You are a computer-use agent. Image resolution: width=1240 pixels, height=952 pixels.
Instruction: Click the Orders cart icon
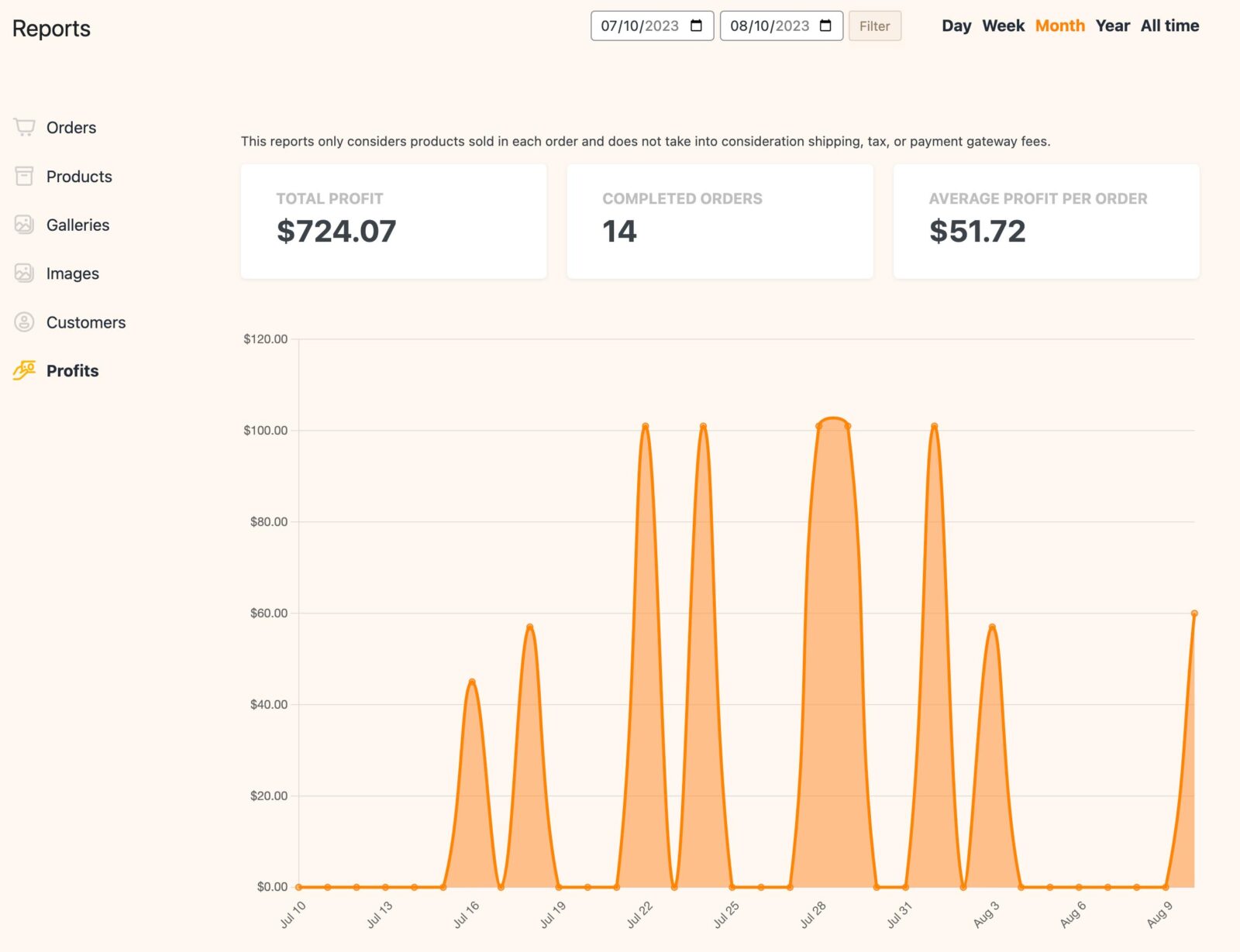pyautogui.click(x=24, y=127)
